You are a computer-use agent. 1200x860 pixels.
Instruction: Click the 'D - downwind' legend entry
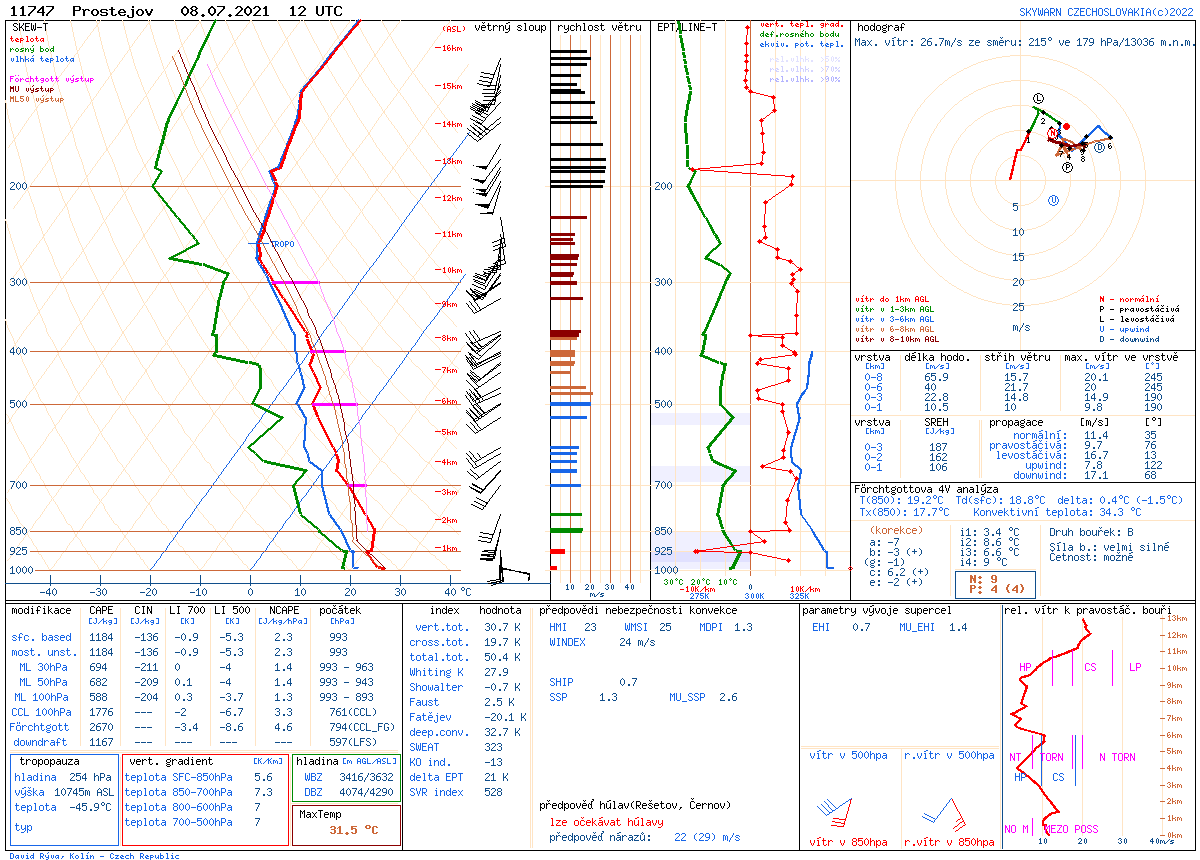(1132, 339)
